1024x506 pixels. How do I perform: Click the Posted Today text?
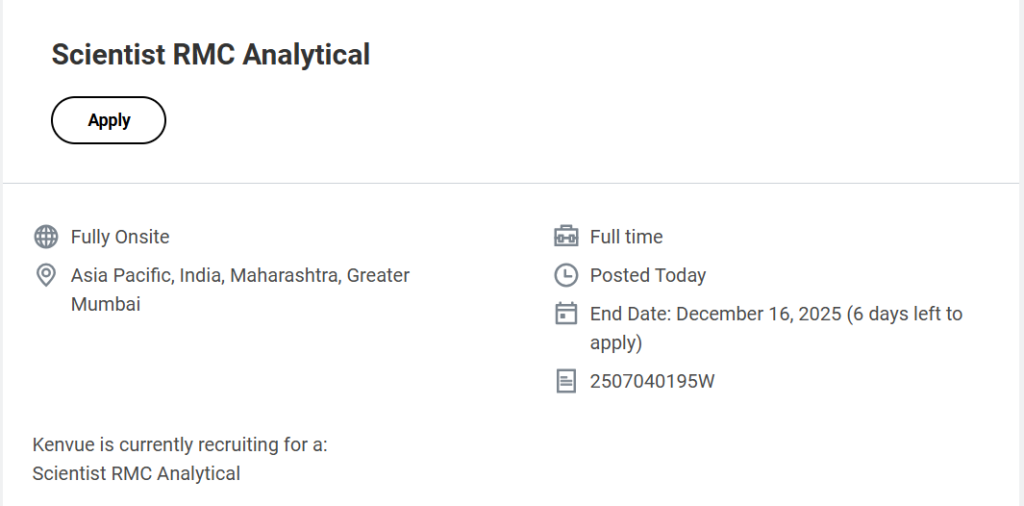point(648,275)
